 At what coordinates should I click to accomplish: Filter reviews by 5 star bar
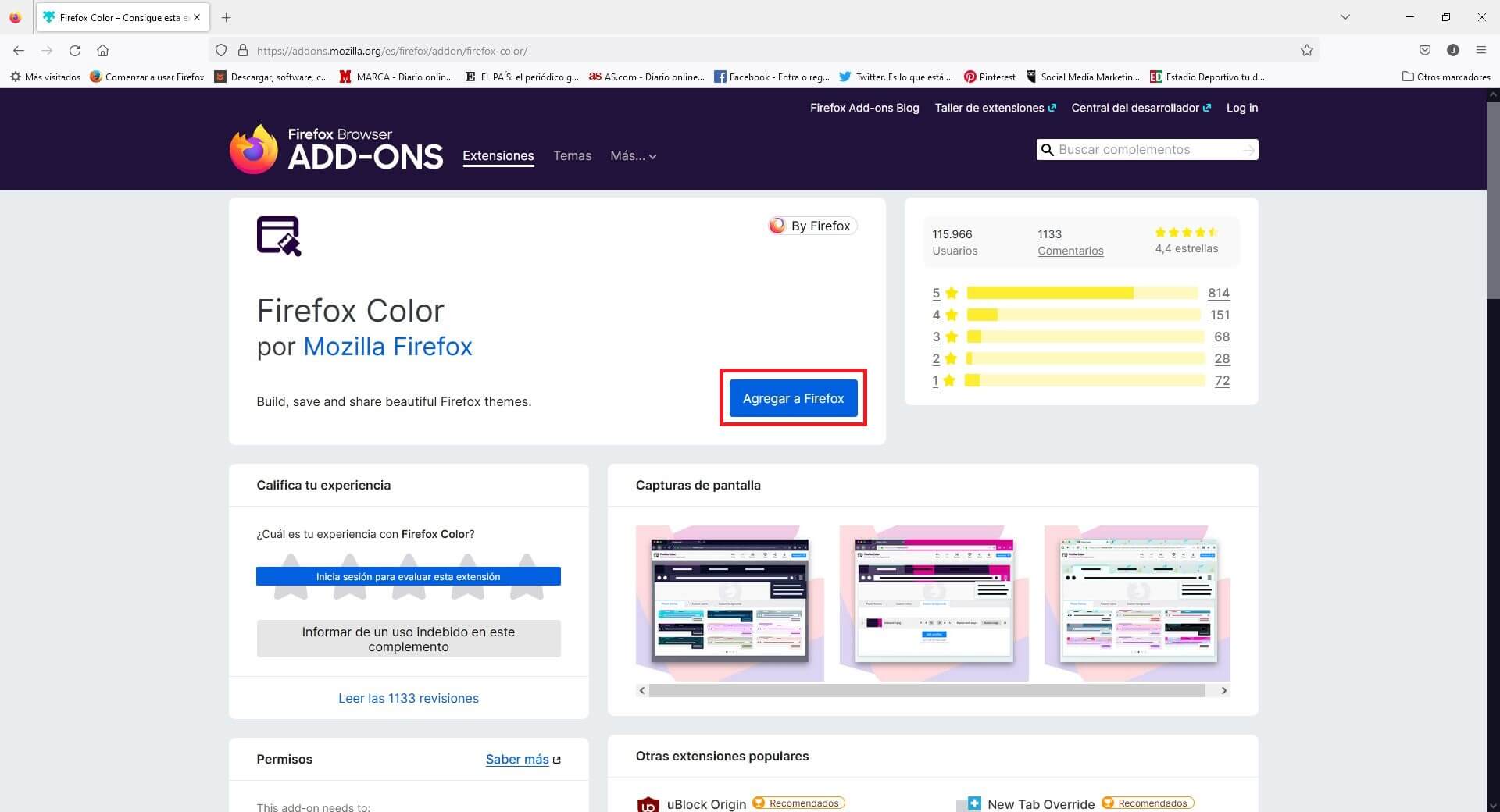click(x=1082, y=293)
